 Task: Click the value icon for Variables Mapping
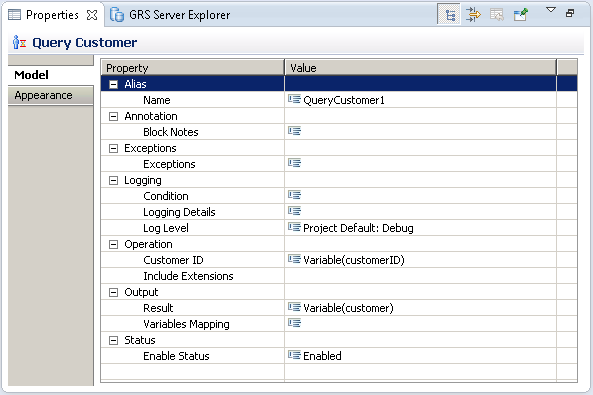[294, 323]
